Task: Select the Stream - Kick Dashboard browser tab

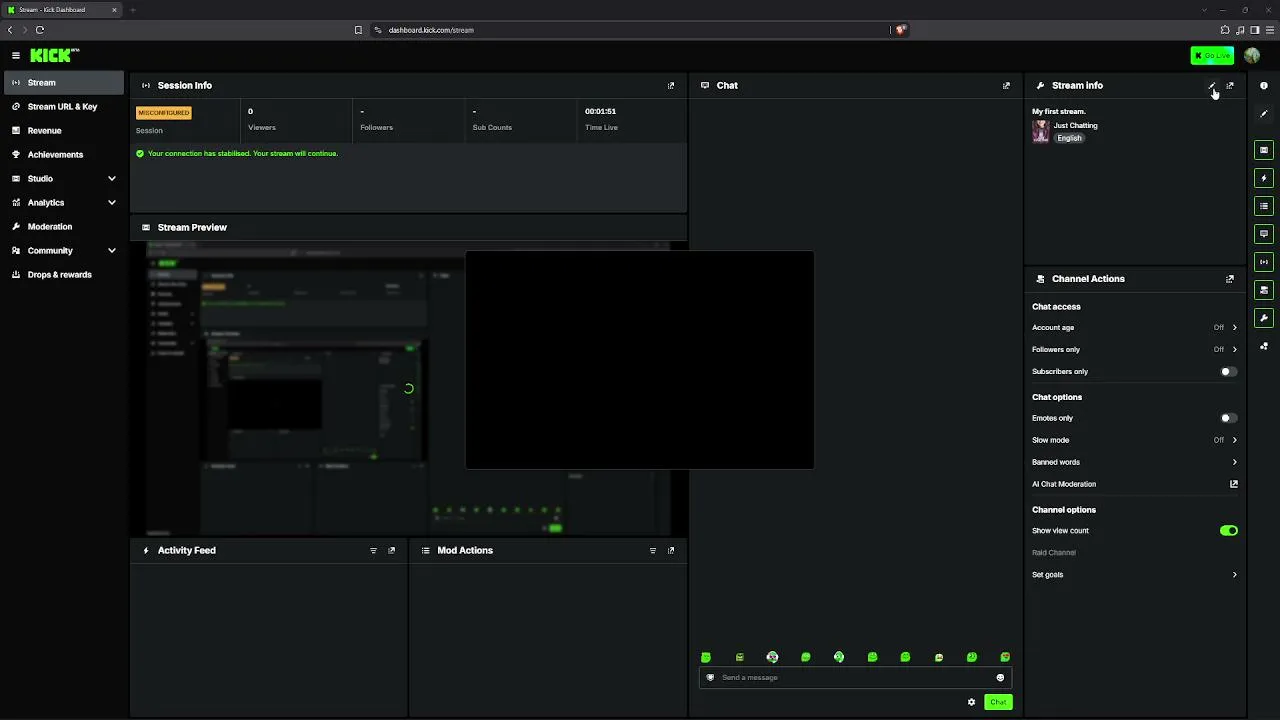Action: [x=62, y=10]
